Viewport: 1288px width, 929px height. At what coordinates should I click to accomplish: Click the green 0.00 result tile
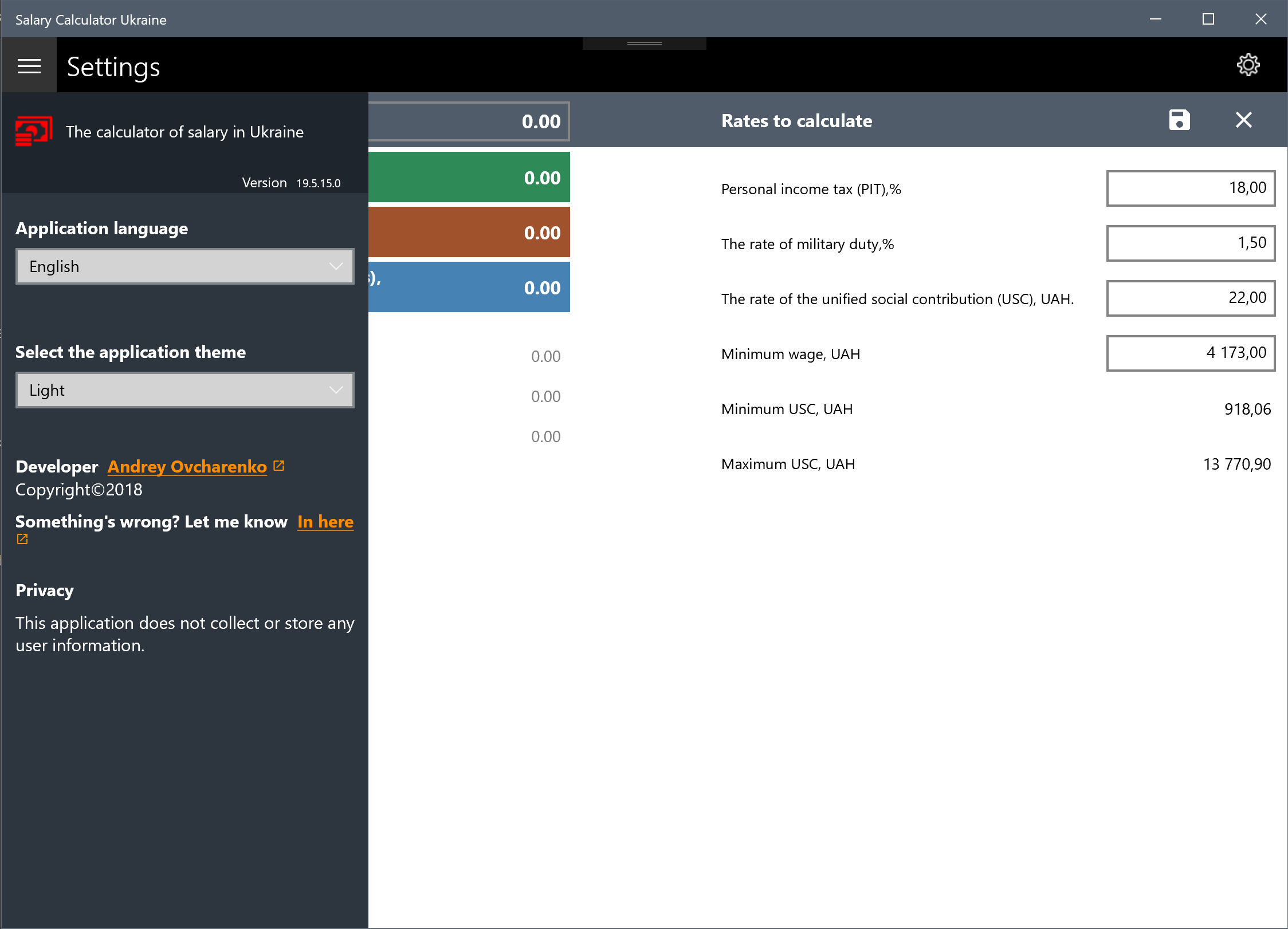click(469, 178)
